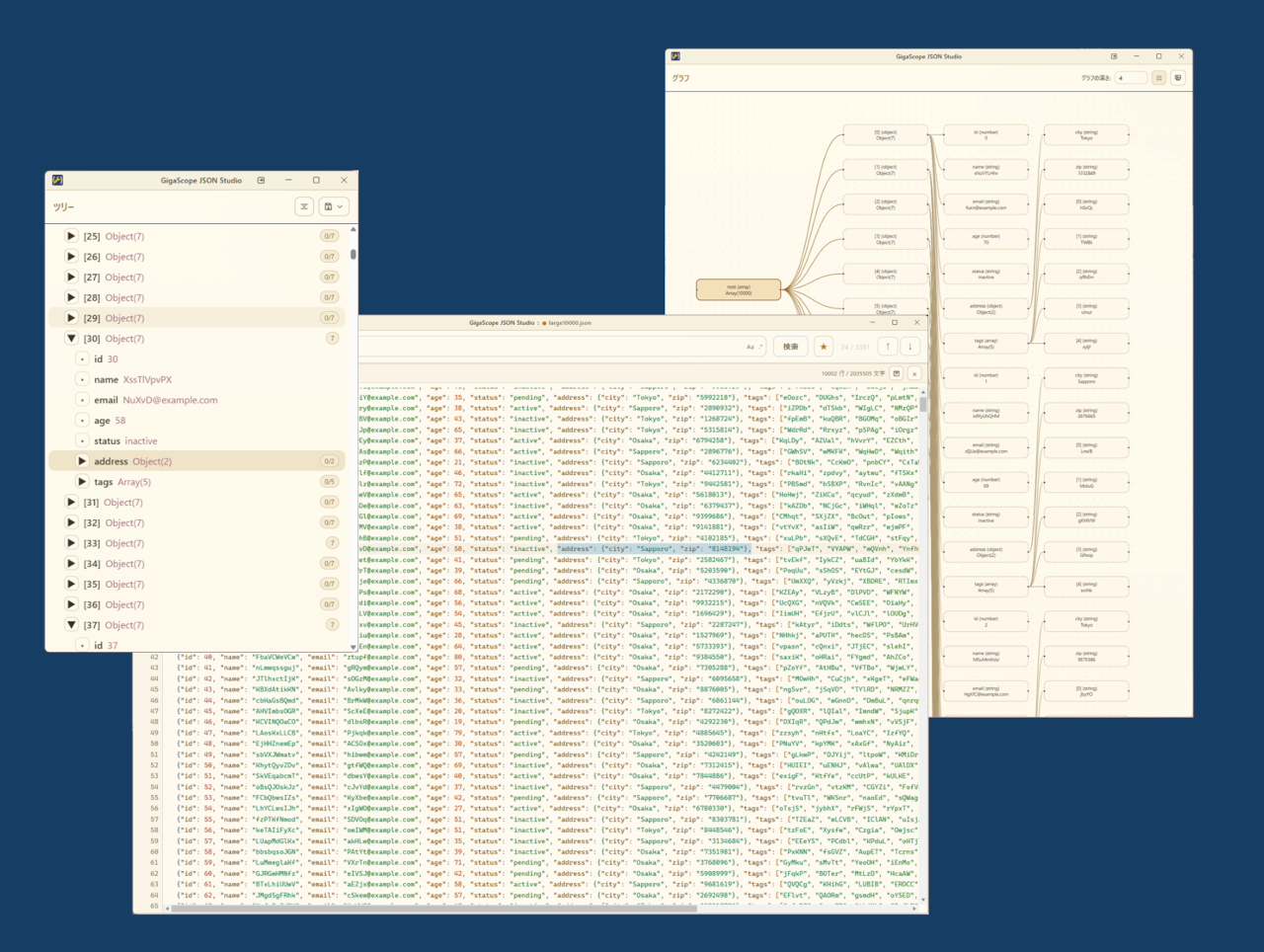Click the dock-window icon in tree window title bar

tap(261, 181)
